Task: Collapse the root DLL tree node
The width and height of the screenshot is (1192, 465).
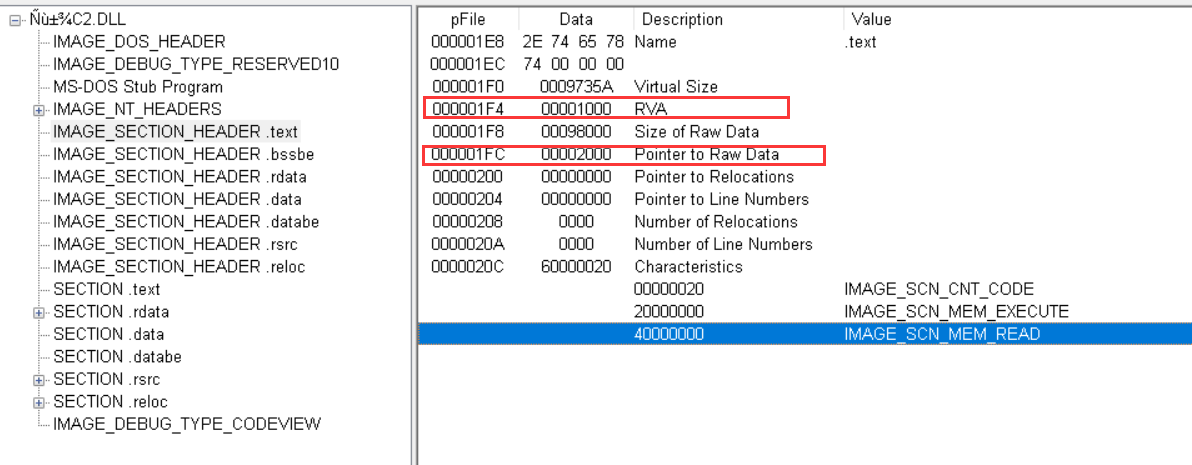Action: point(15,19)
